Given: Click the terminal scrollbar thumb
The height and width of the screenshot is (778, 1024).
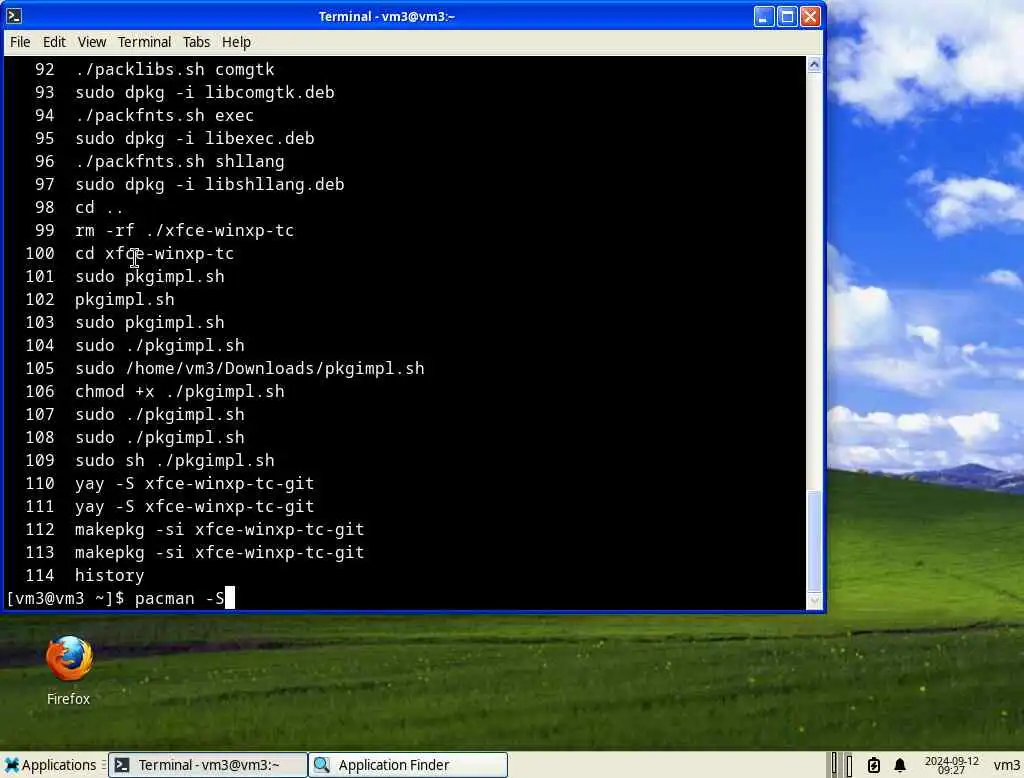Looking at the screenshot, I should tap(814, 542).
